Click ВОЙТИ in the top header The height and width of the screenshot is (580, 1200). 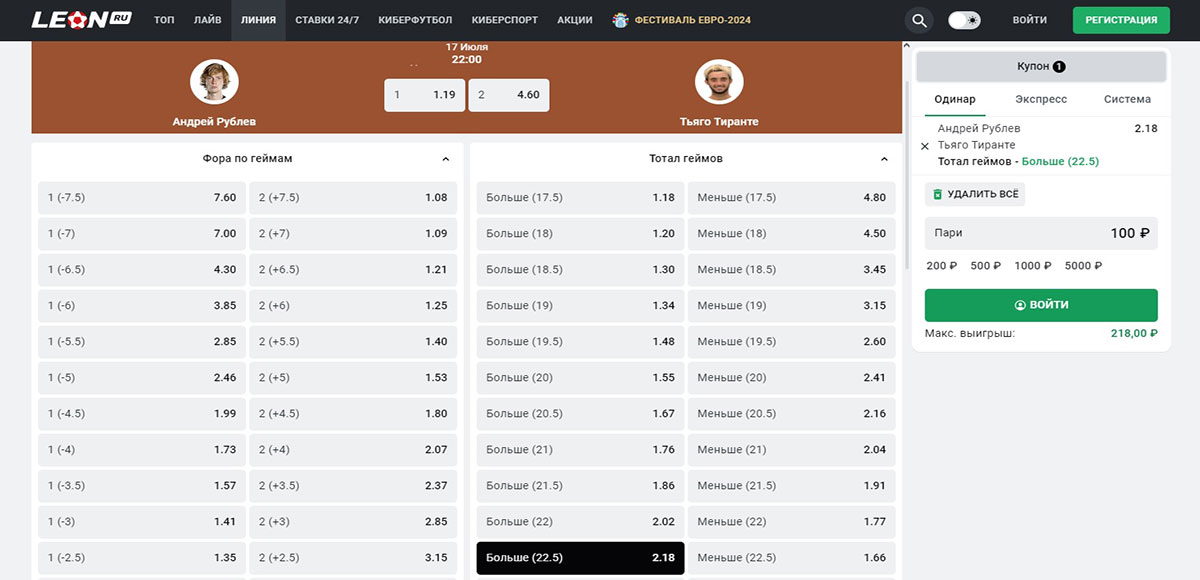(1029, 20)
